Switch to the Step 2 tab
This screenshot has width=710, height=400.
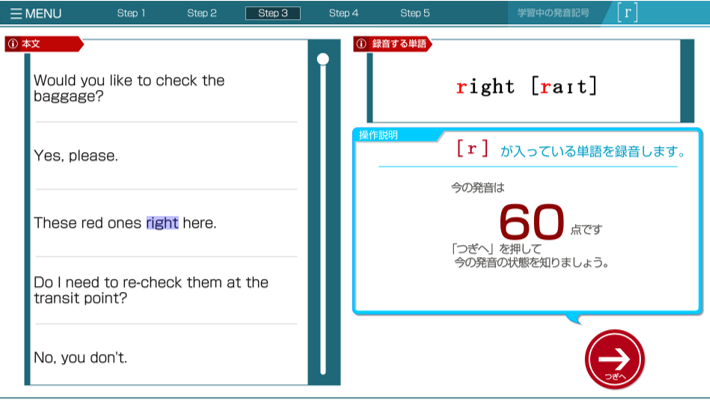[x=202, y=13]
